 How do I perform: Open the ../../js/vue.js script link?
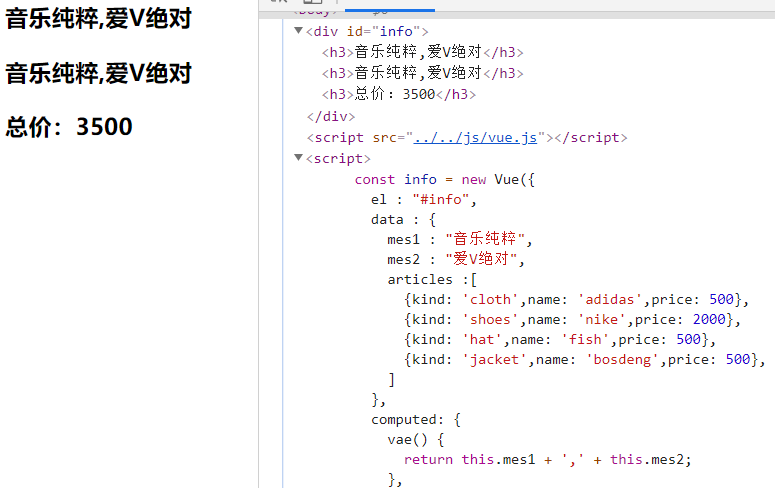tap(475, 137)
